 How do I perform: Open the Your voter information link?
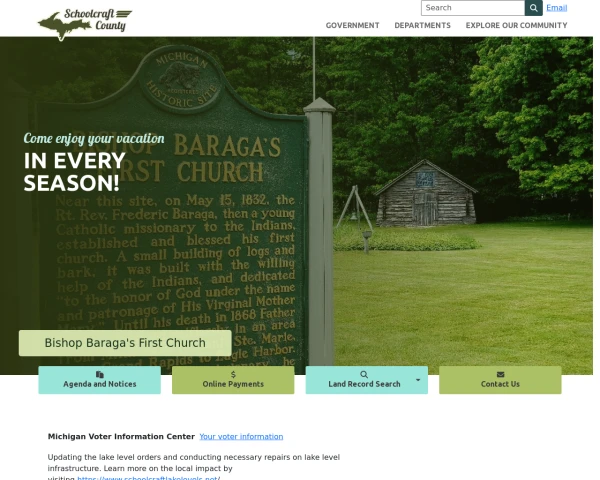click(241, 436)
